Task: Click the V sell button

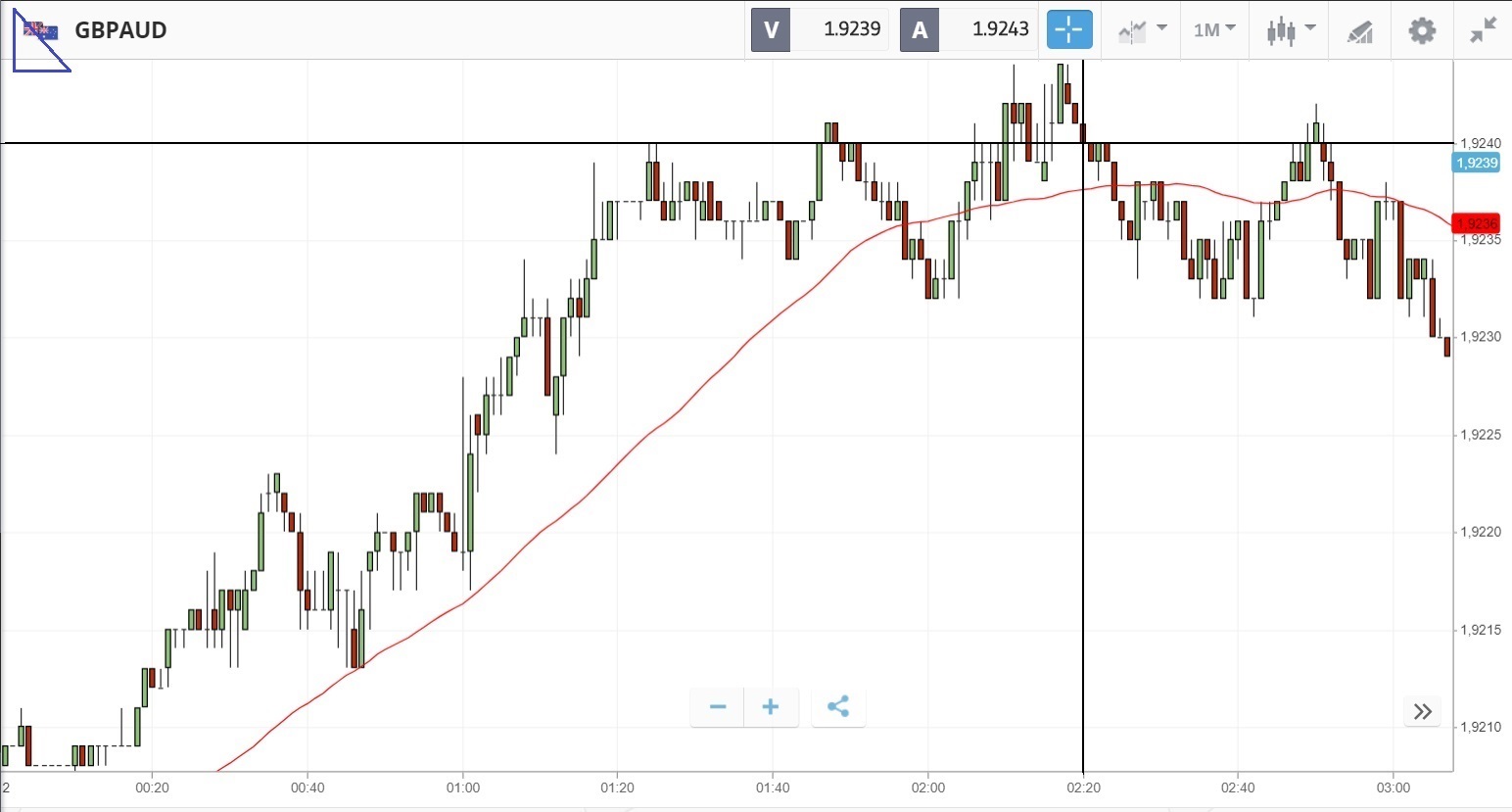Action: (771, 29)
